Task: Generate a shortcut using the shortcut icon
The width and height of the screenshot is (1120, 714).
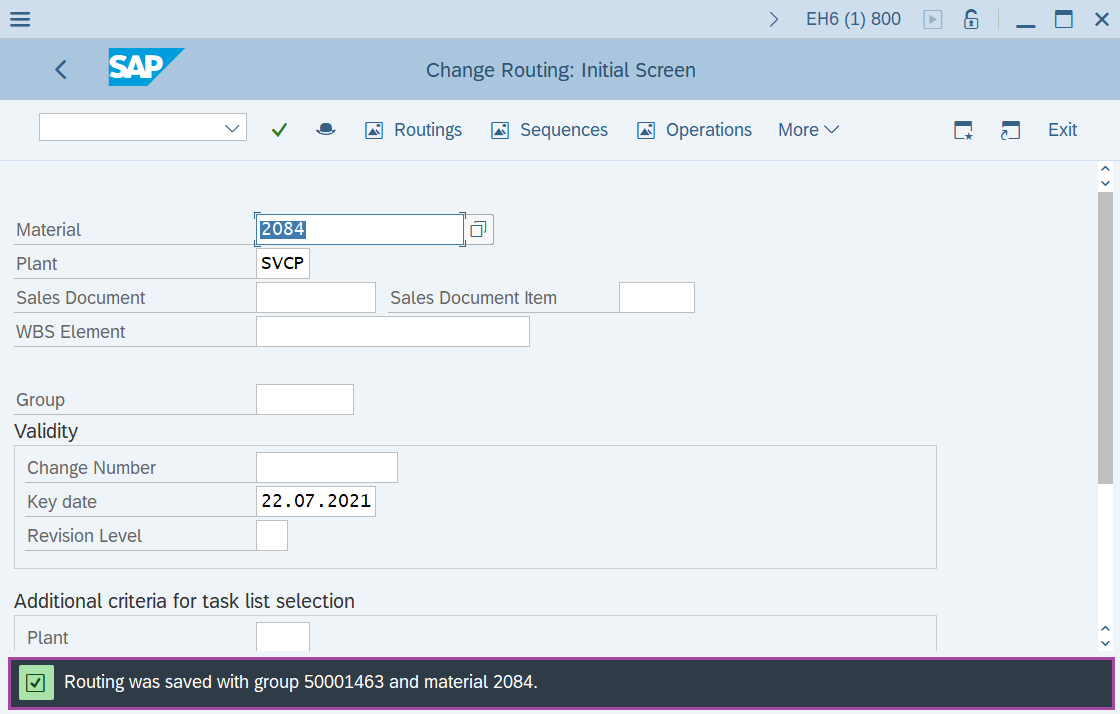Action: [x=1010, y=129]
